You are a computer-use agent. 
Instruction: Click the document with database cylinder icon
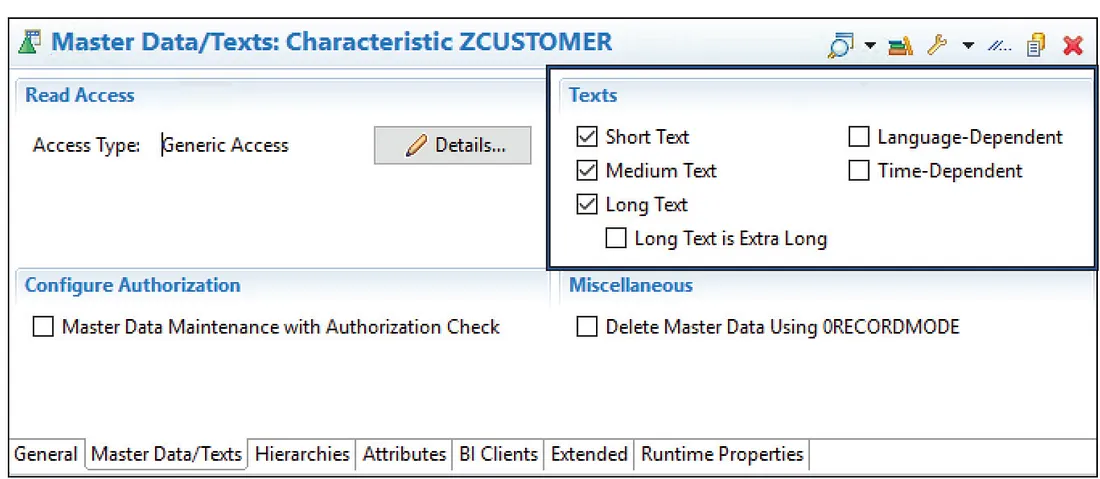point(1036,45)
